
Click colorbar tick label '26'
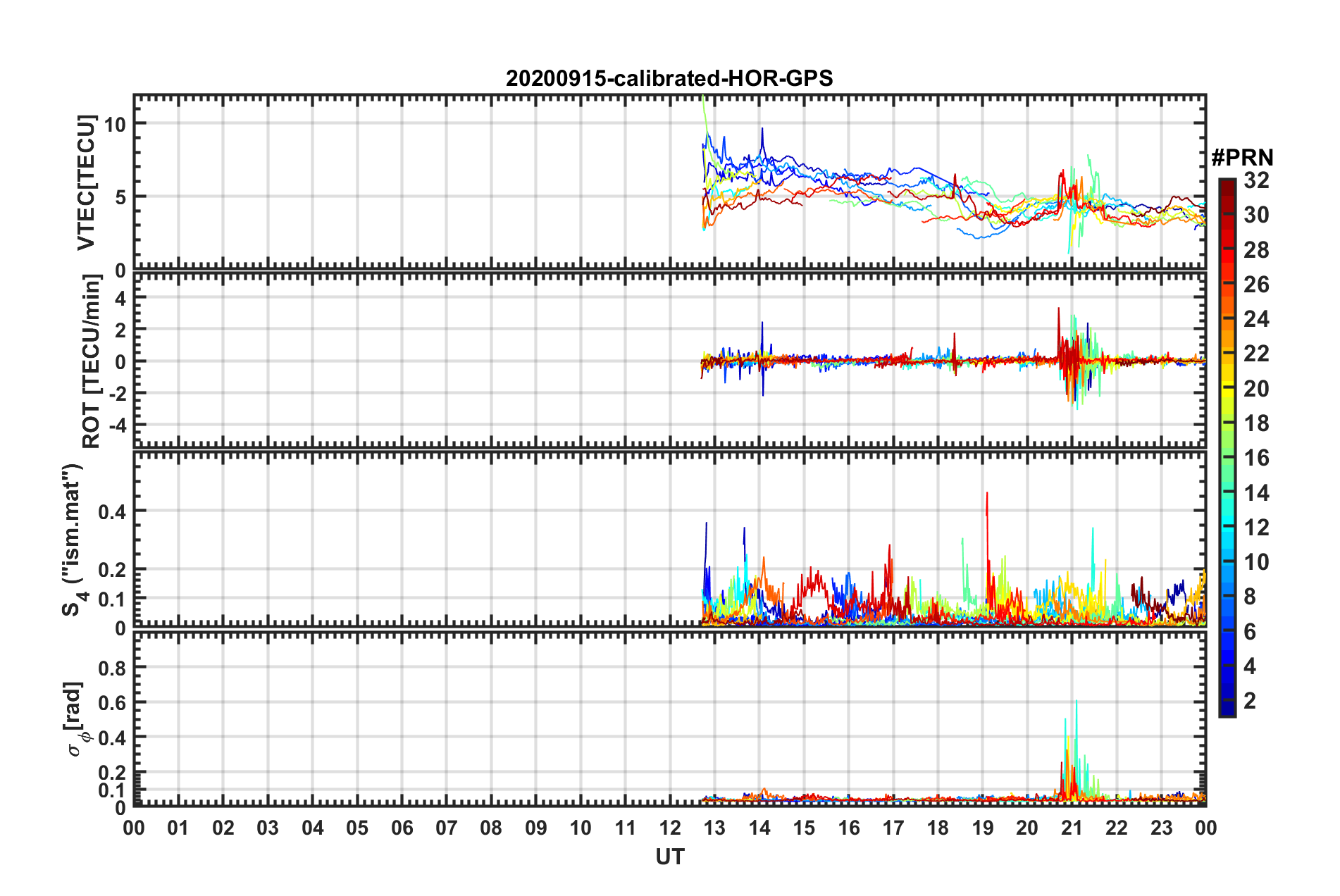tap(1256, 285)
